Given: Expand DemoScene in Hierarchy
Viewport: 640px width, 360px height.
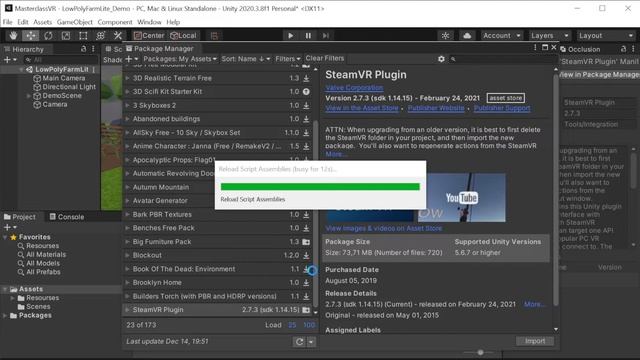Looking at the screenshot, I should [29, 96].
